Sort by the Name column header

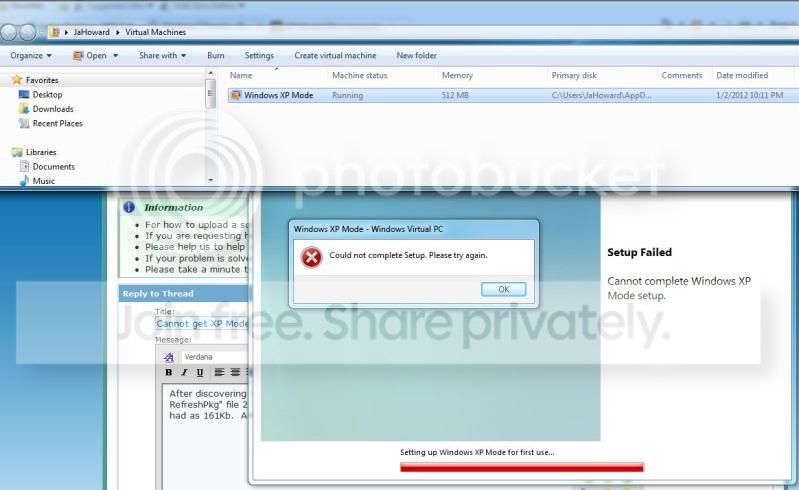pos(241,75)
